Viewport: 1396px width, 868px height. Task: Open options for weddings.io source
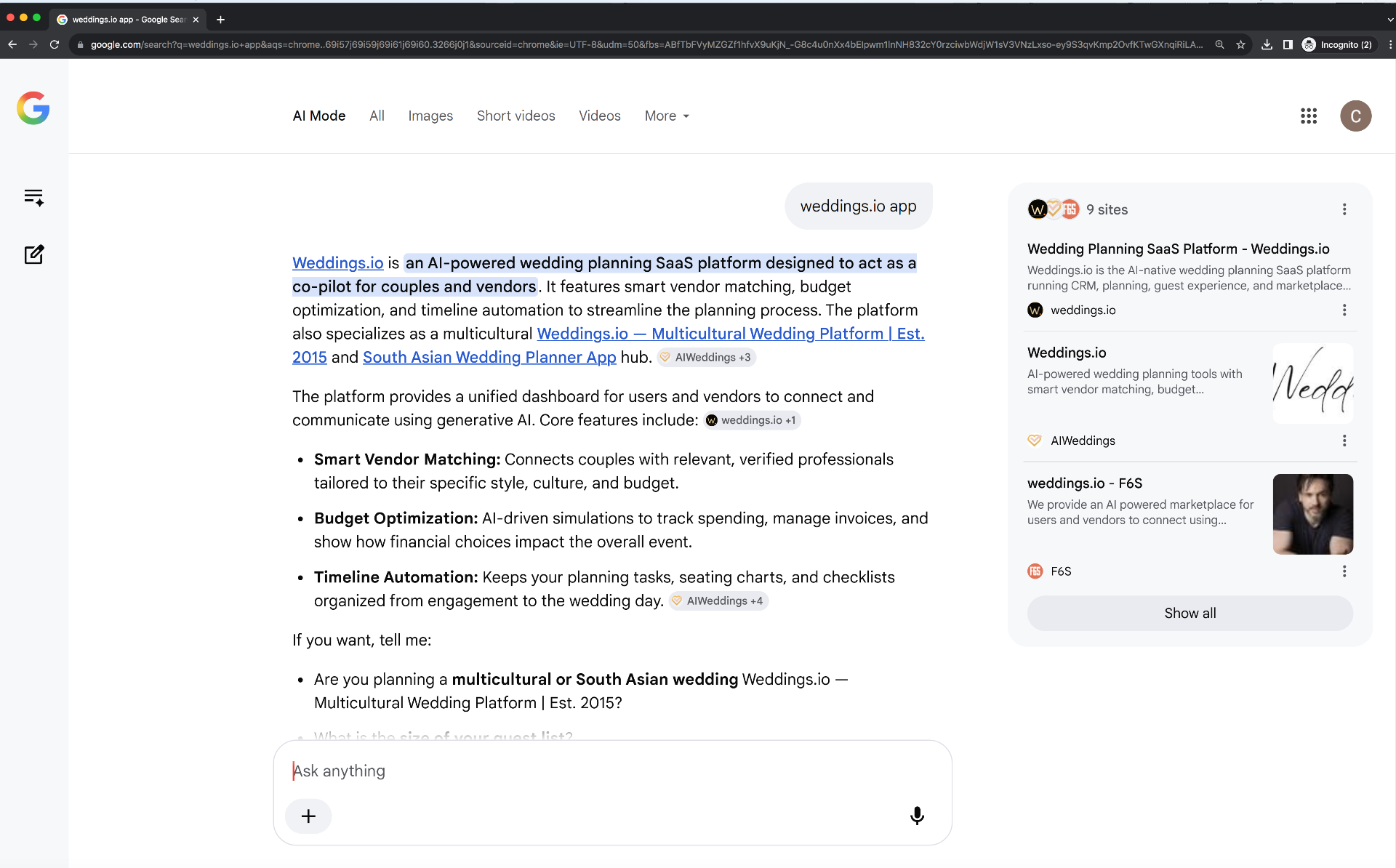[1344, 310]
